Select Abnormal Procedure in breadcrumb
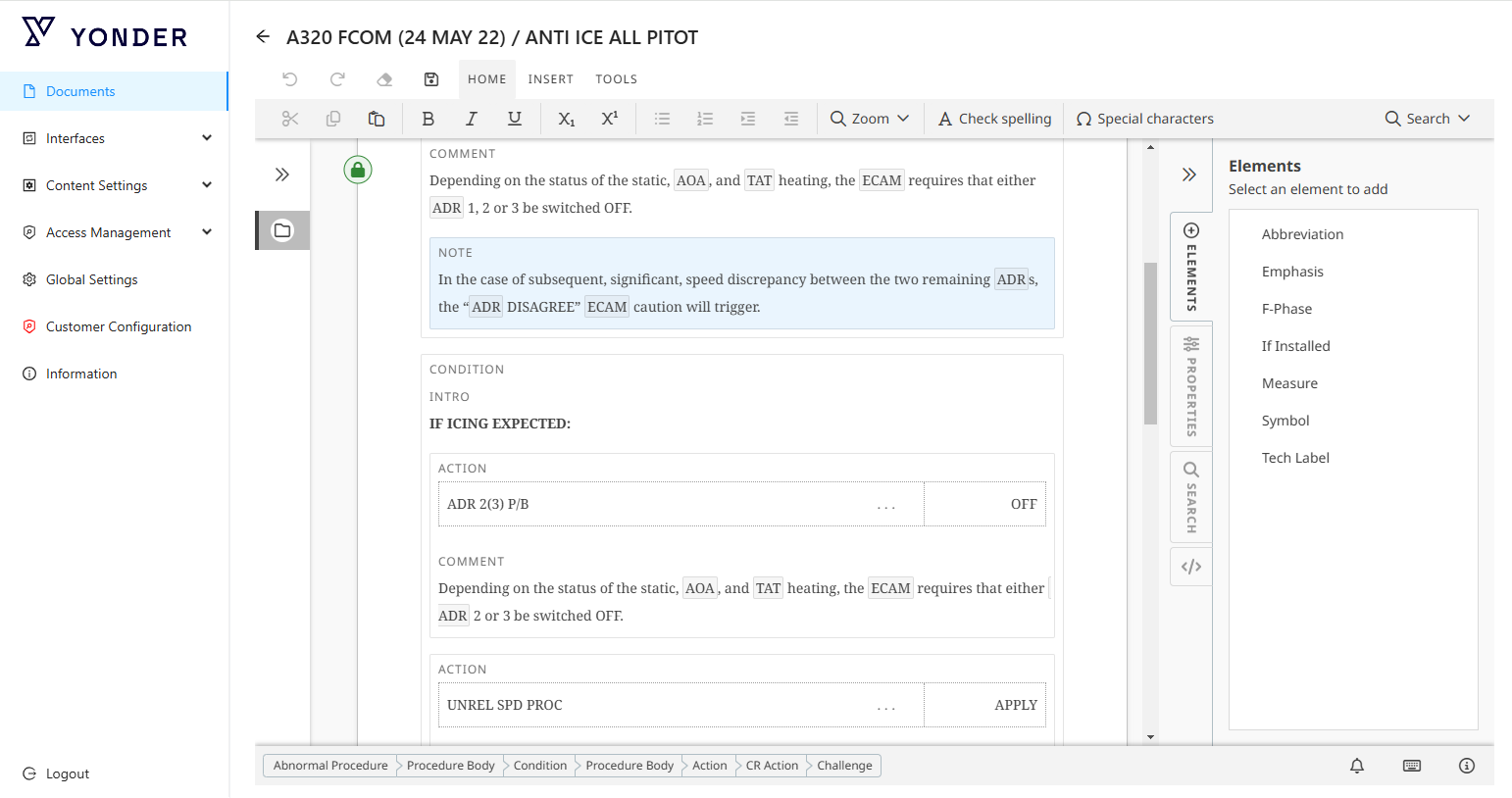 330,766
